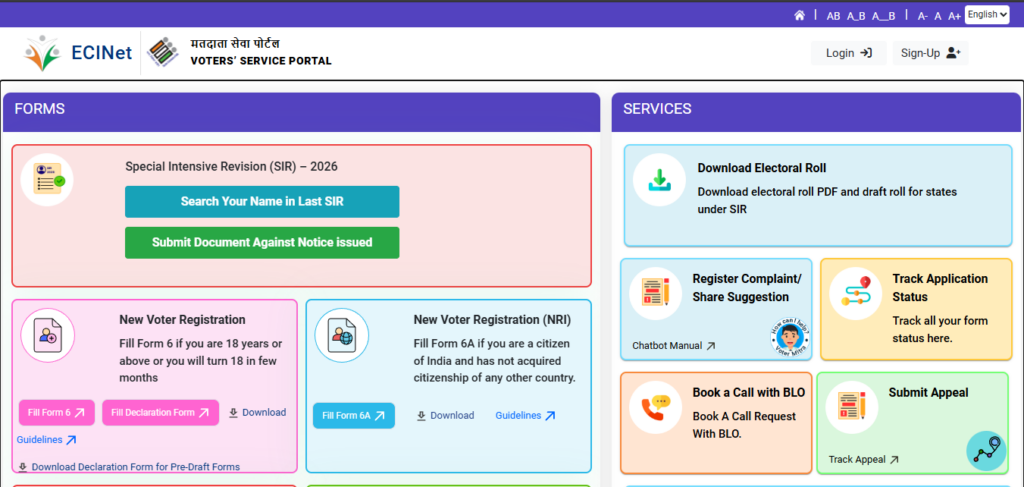The image size is (1024, 487).
Task: Reset font size with plain A
Action: click(938, 16)
